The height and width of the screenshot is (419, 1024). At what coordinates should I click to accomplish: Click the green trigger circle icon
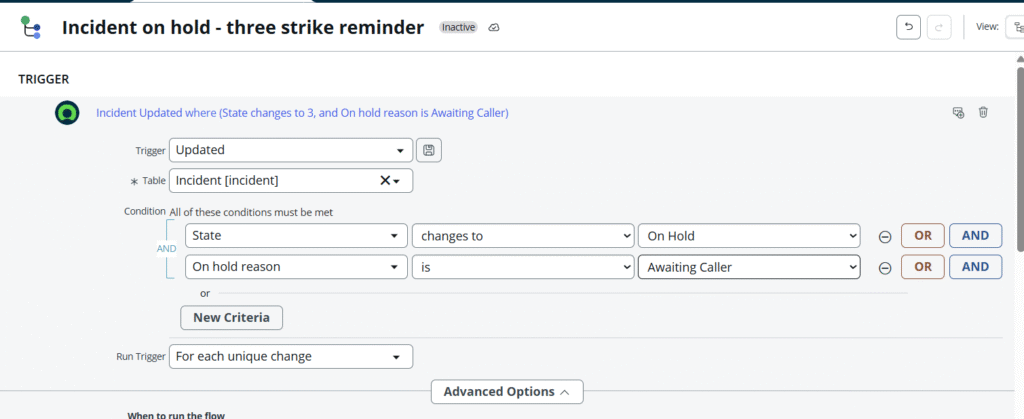pos(67,113)
